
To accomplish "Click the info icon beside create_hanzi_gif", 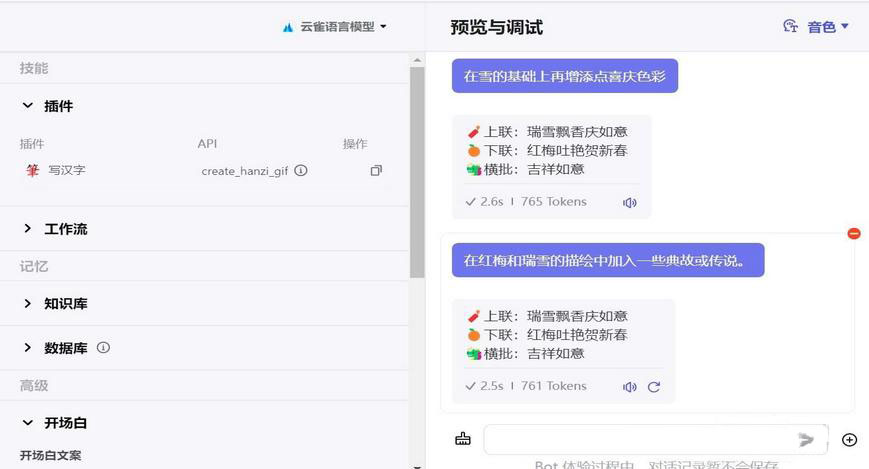I will [x=300, y=170].
